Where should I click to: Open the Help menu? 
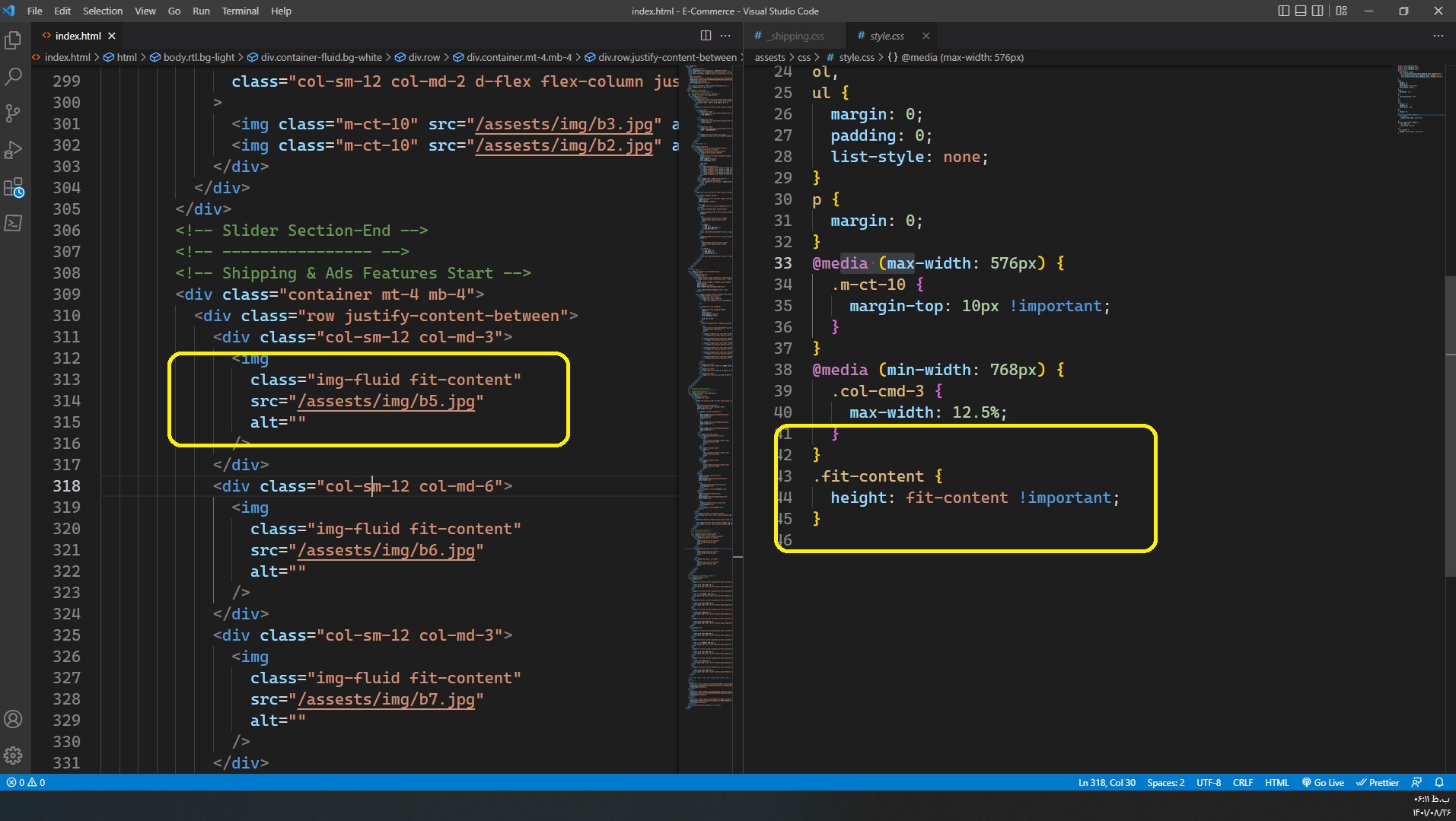click(x=281, y=11)
